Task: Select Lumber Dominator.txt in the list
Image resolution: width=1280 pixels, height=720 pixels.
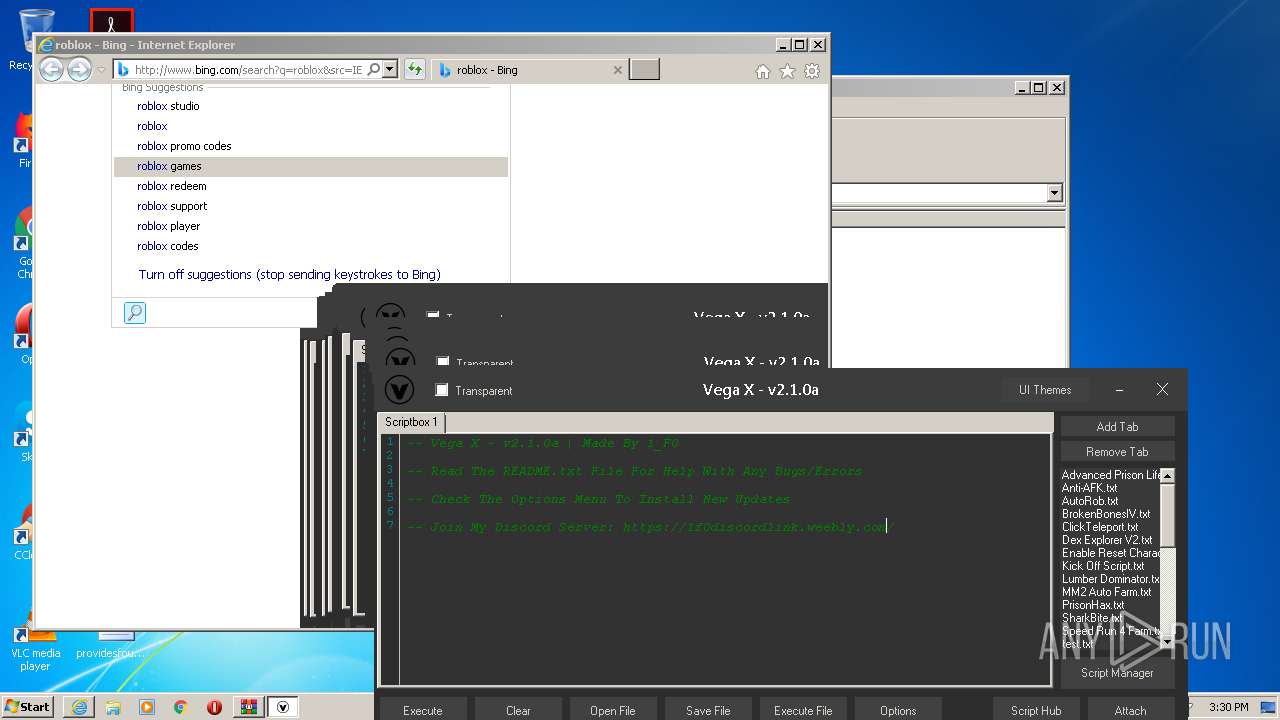Action: (1110, 579)
